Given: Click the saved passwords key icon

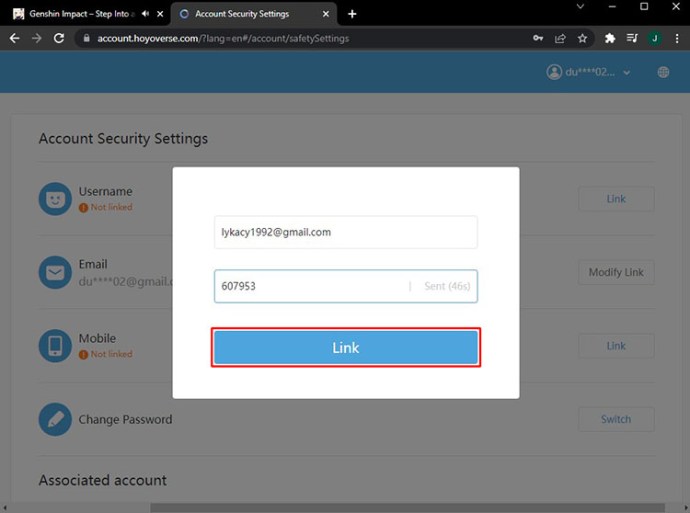Looking at the screenshot, I should pos(539,38).
